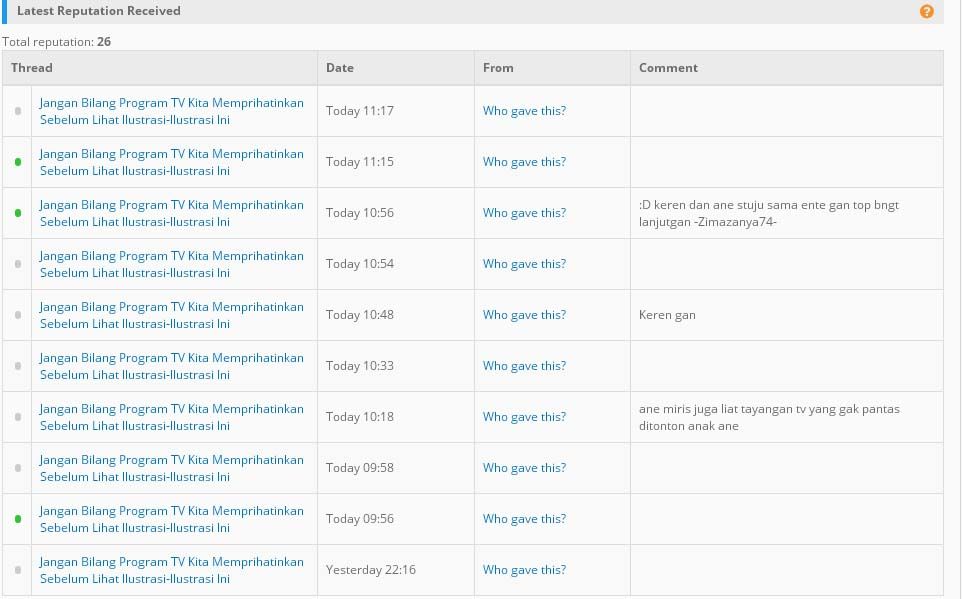Click the Date column header

(x=340, y=68)
